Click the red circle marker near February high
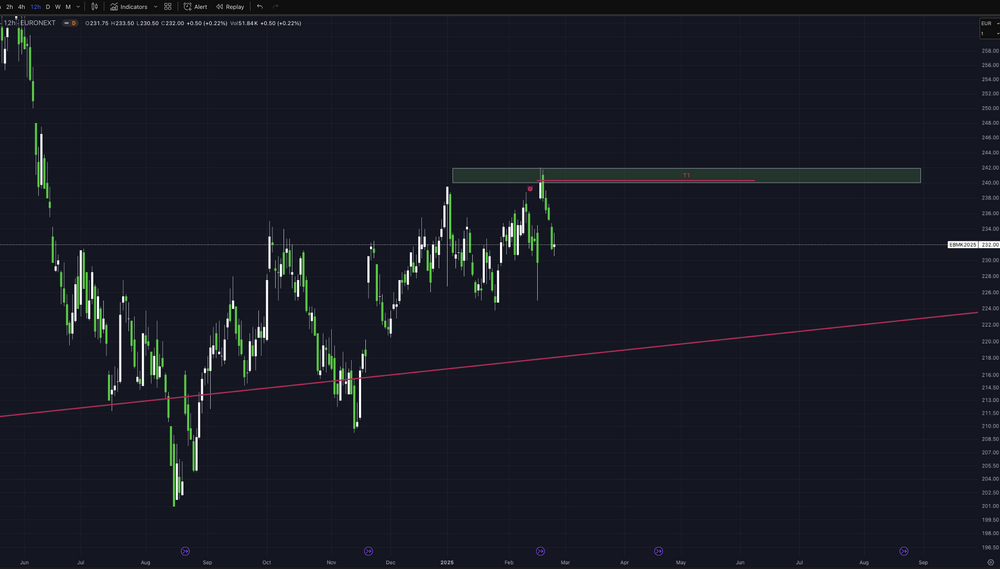 tap(530, 189)
